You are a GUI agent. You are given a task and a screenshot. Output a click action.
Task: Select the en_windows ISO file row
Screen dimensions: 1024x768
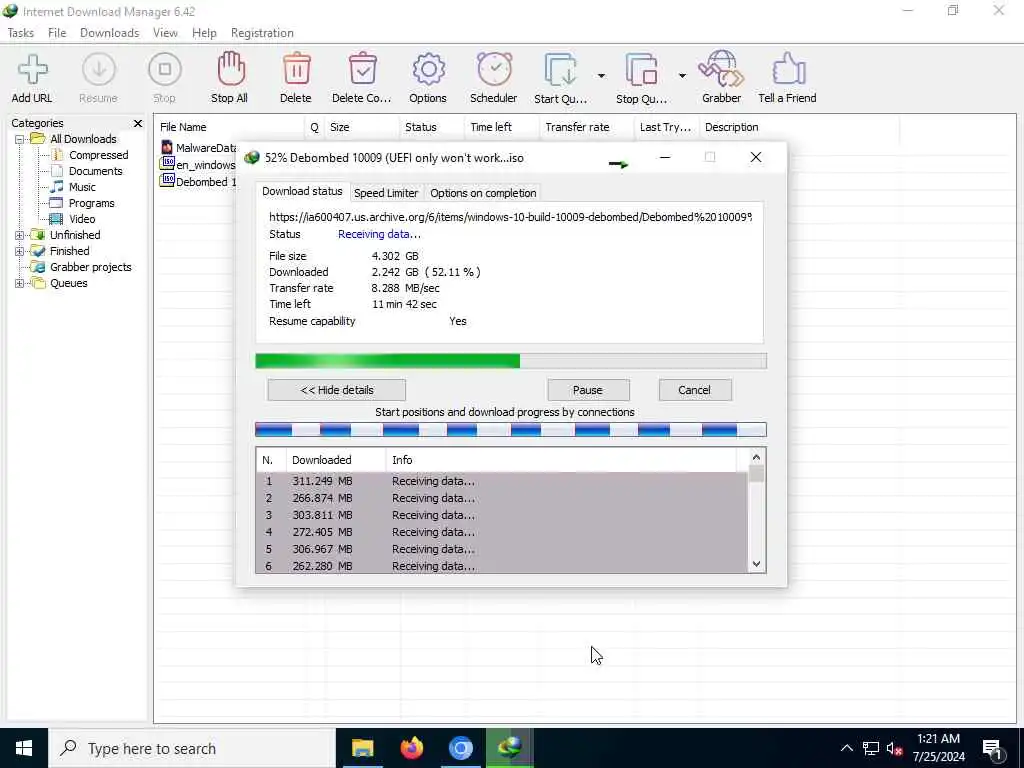coord(199,165)
